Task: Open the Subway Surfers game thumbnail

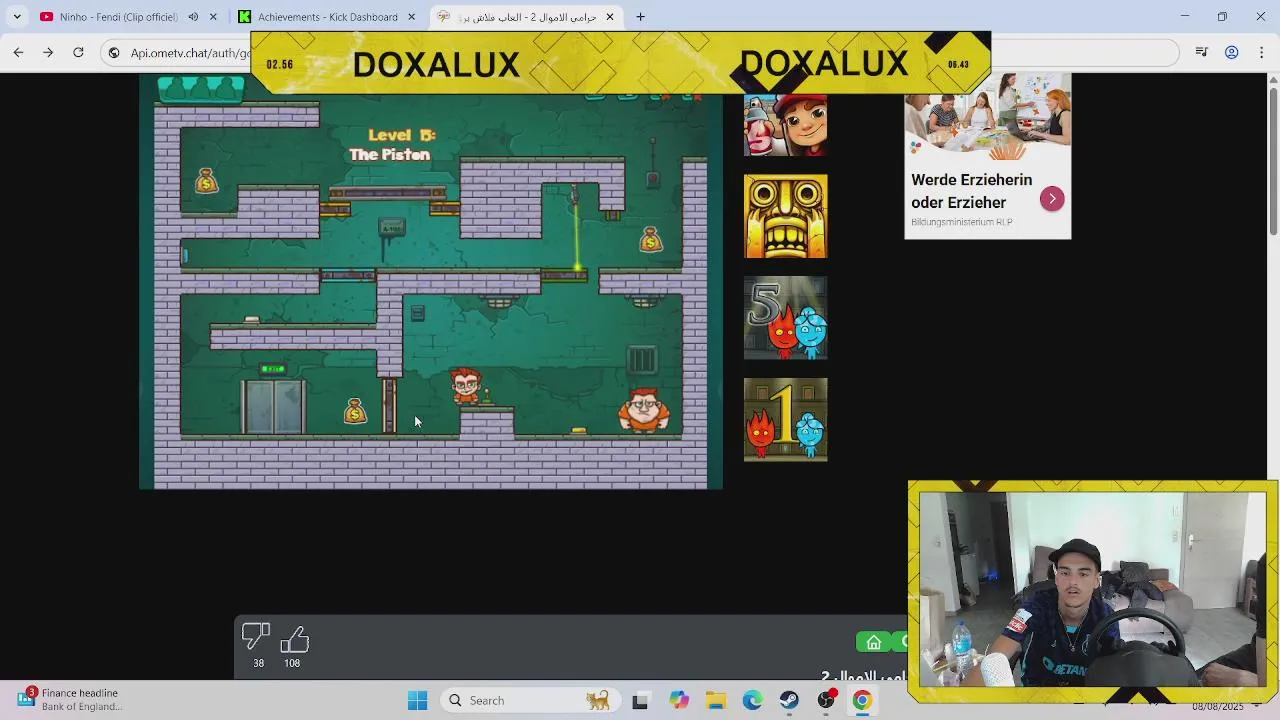Action: [x=785, y=125]
